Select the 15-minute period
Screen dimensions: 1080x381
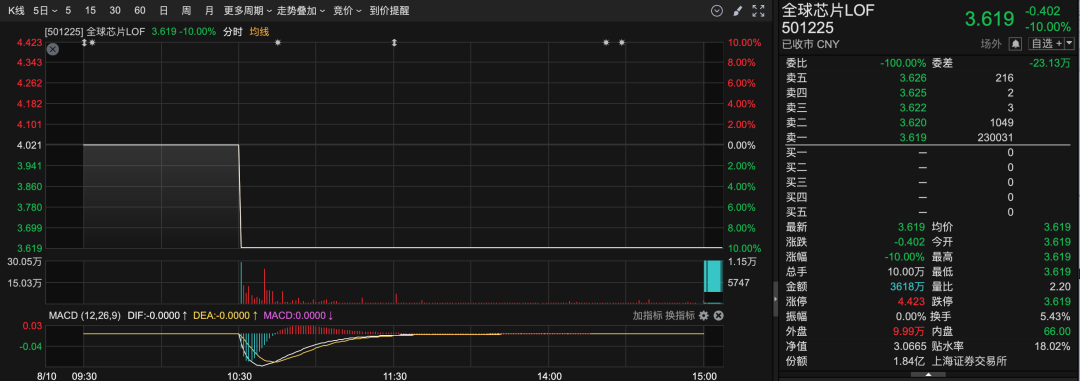point(90,10)
